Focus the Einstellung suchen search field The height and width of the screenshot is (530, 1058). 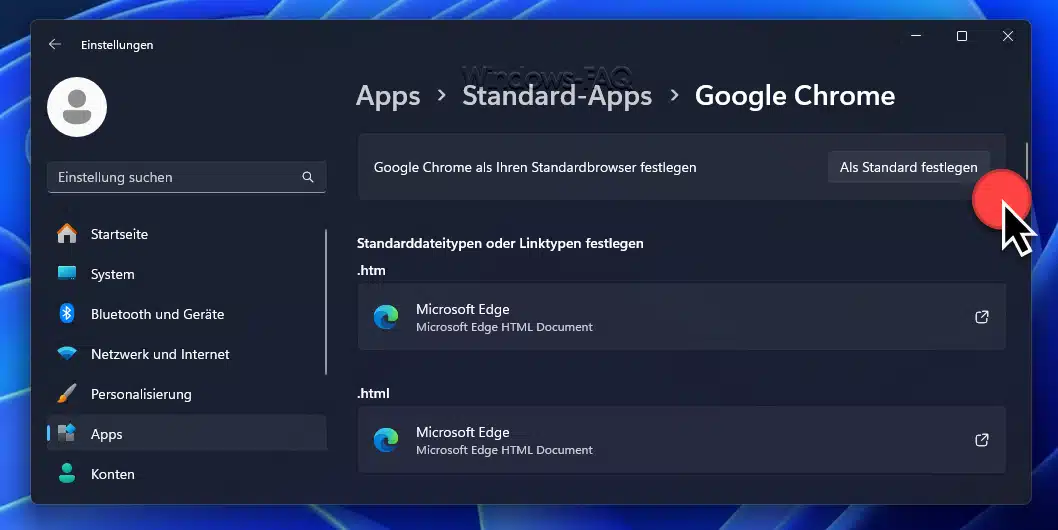(175, 177)
